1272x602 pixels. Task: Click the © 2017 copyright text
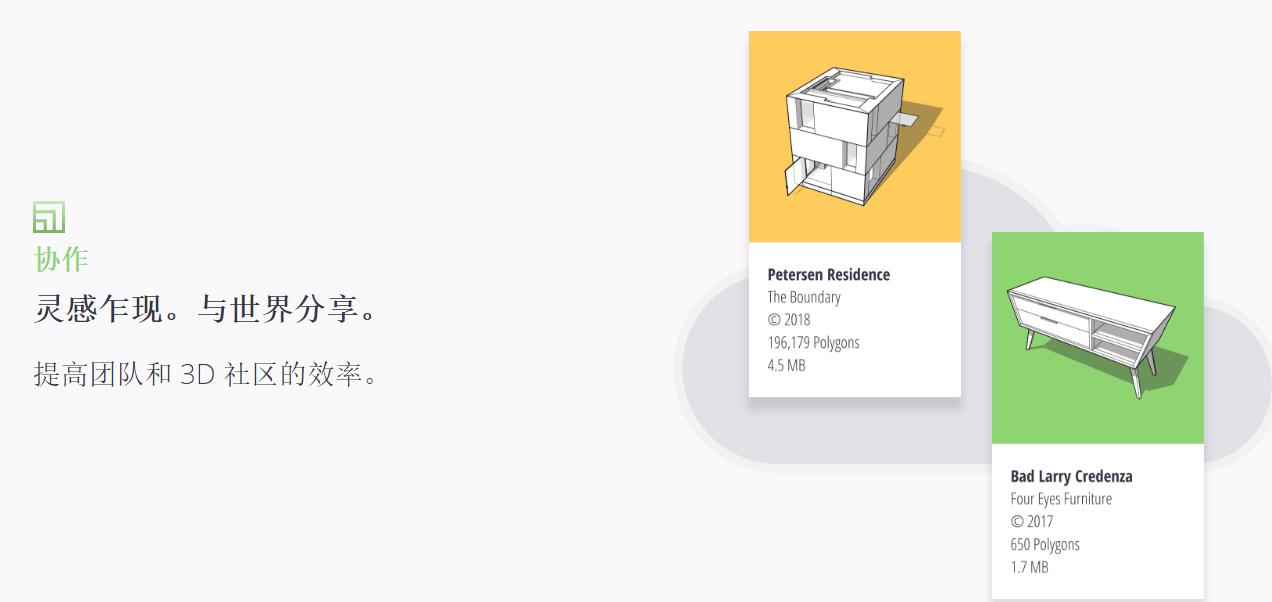pos(1031,522)
